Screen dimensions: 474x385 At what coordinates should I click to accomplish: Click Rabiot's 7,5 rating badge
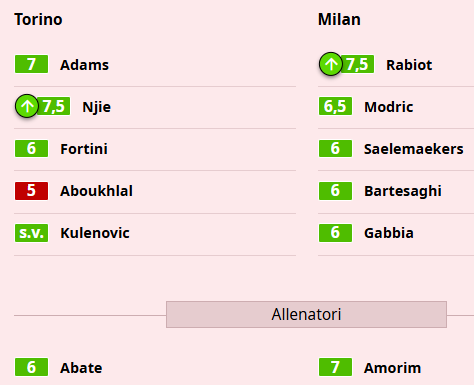click(357, 64)
